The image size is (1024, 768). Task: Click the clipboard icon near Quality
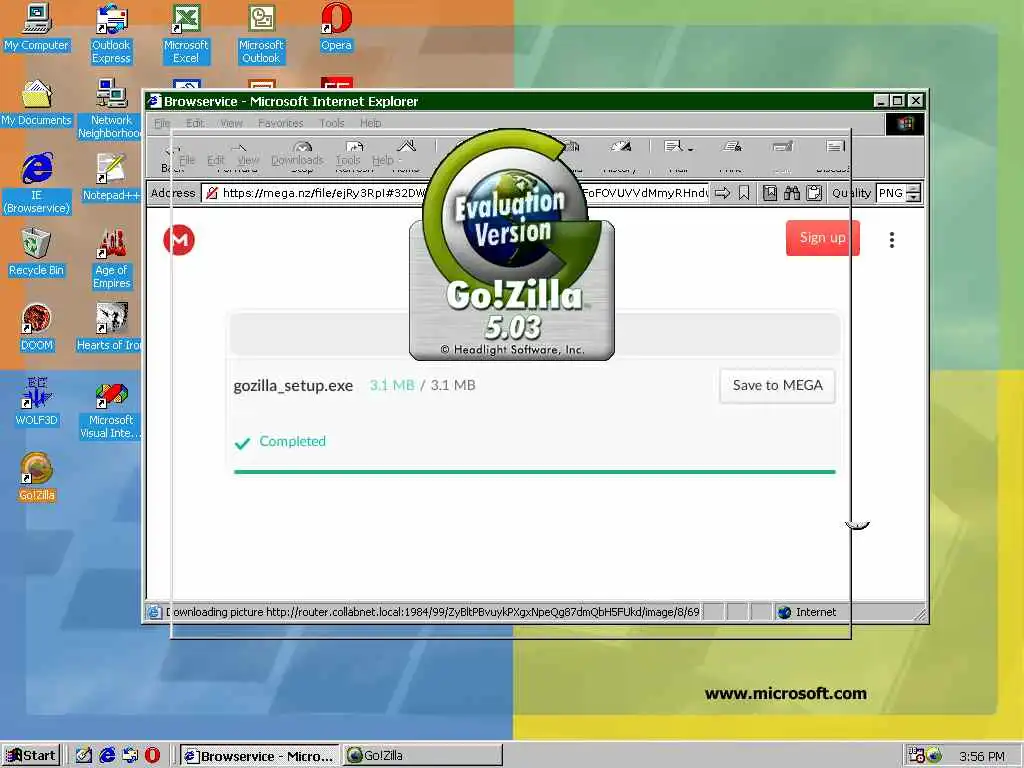coord(814,193)
